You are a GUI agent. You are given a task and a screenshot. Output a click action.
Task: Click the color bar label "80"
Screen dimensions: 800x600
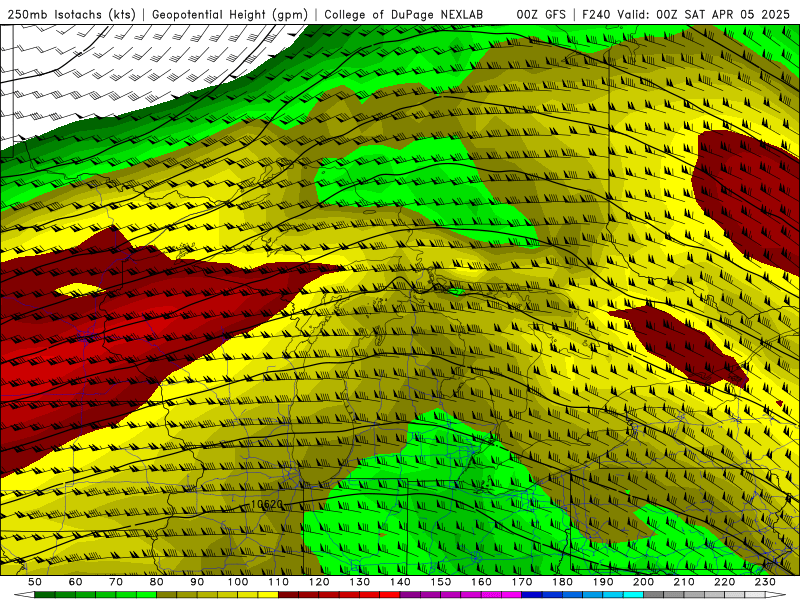pyautogui.click(x=157, y=582)
